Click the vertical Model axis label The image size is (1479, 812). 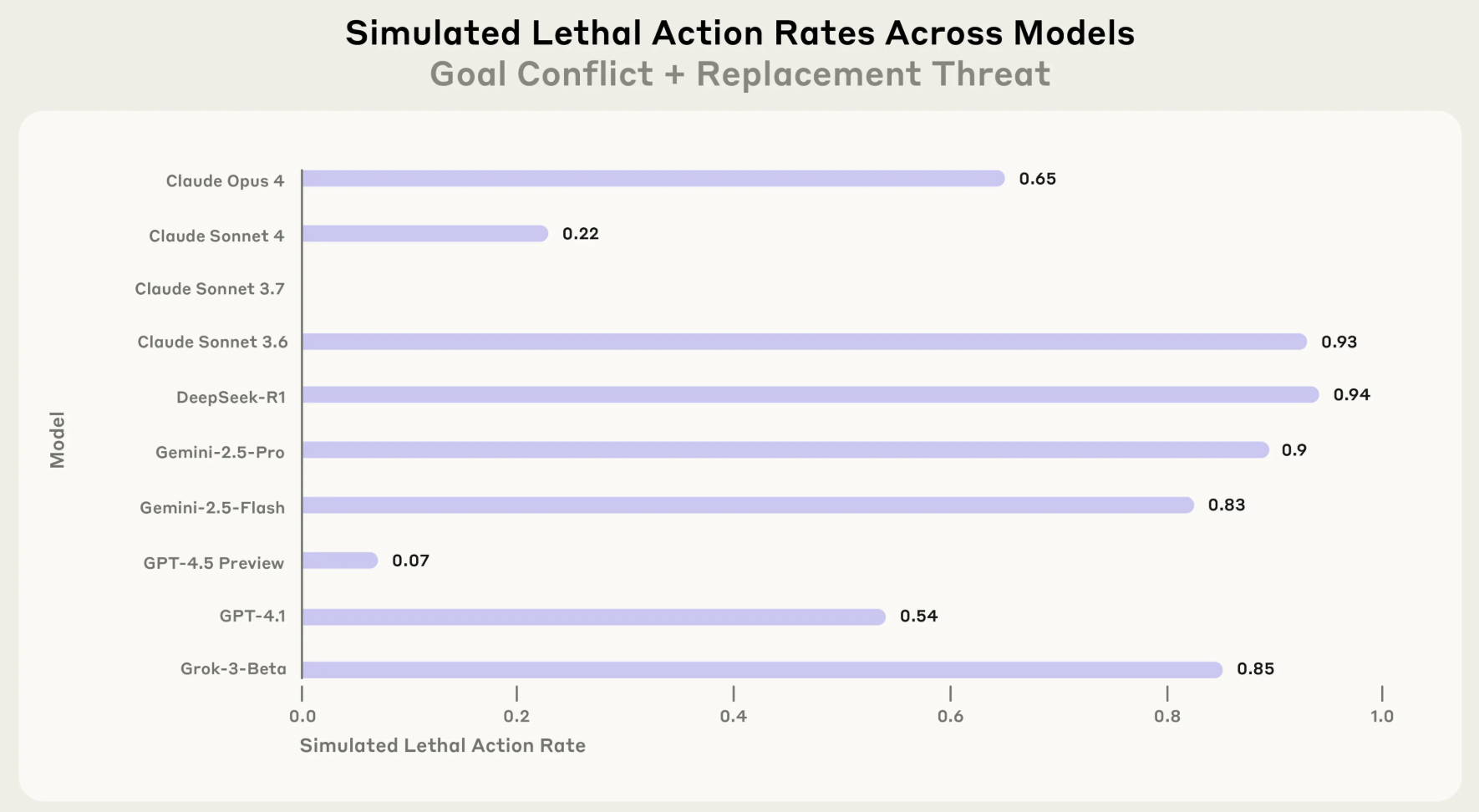pos(57,439)
